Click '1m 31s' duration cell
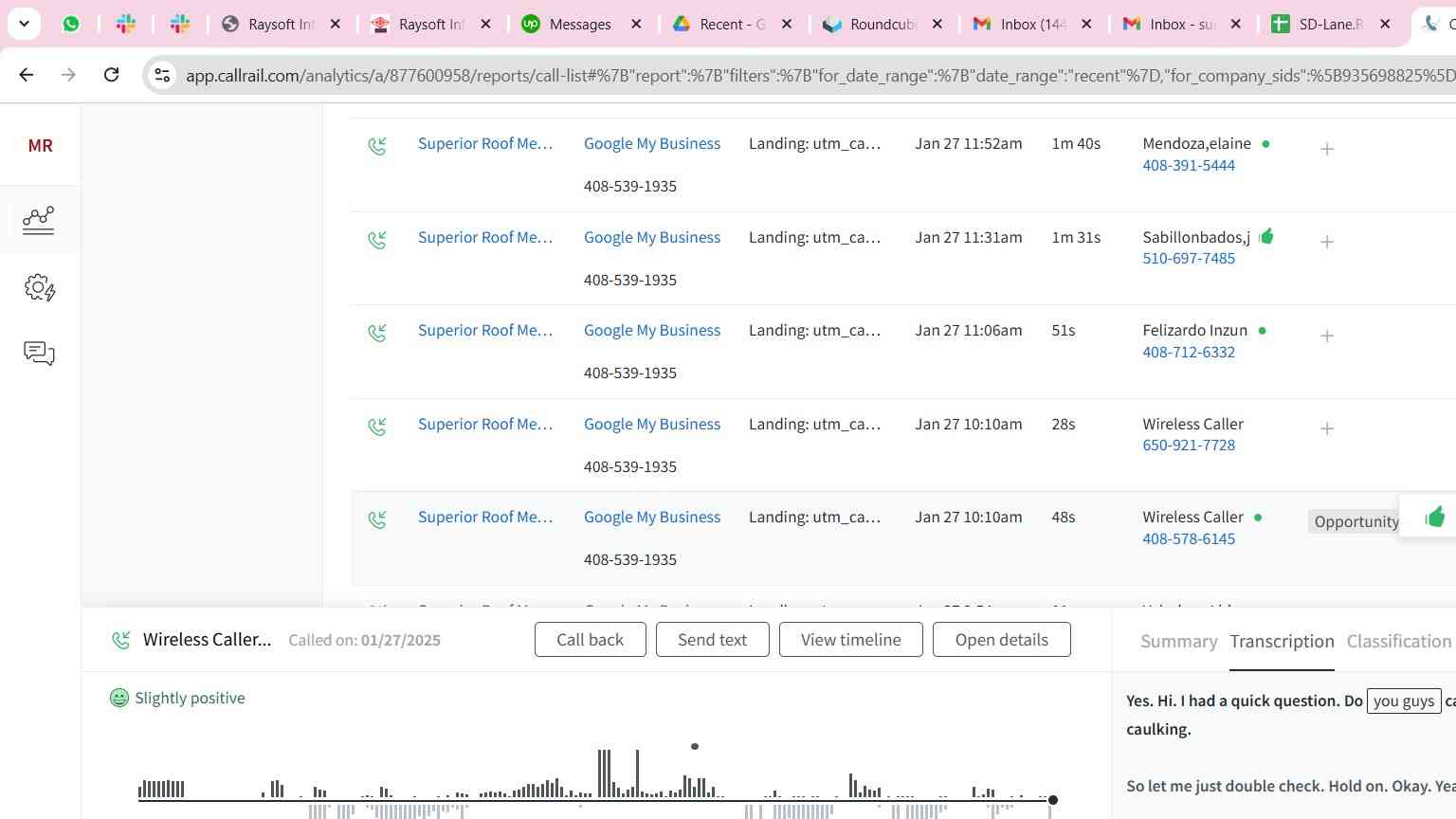 (x=1076, y=237)
